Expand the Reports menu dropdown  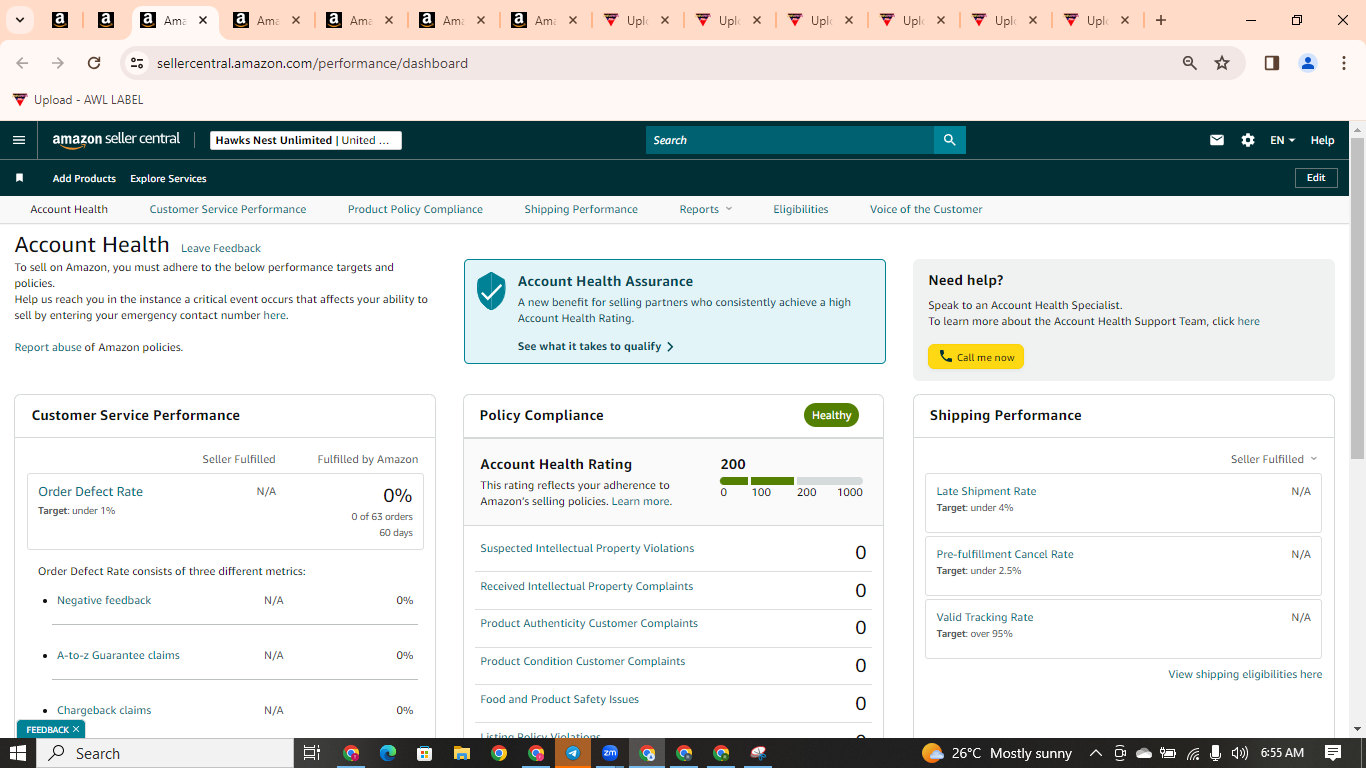pyautogui.click(x=706, y=209)
